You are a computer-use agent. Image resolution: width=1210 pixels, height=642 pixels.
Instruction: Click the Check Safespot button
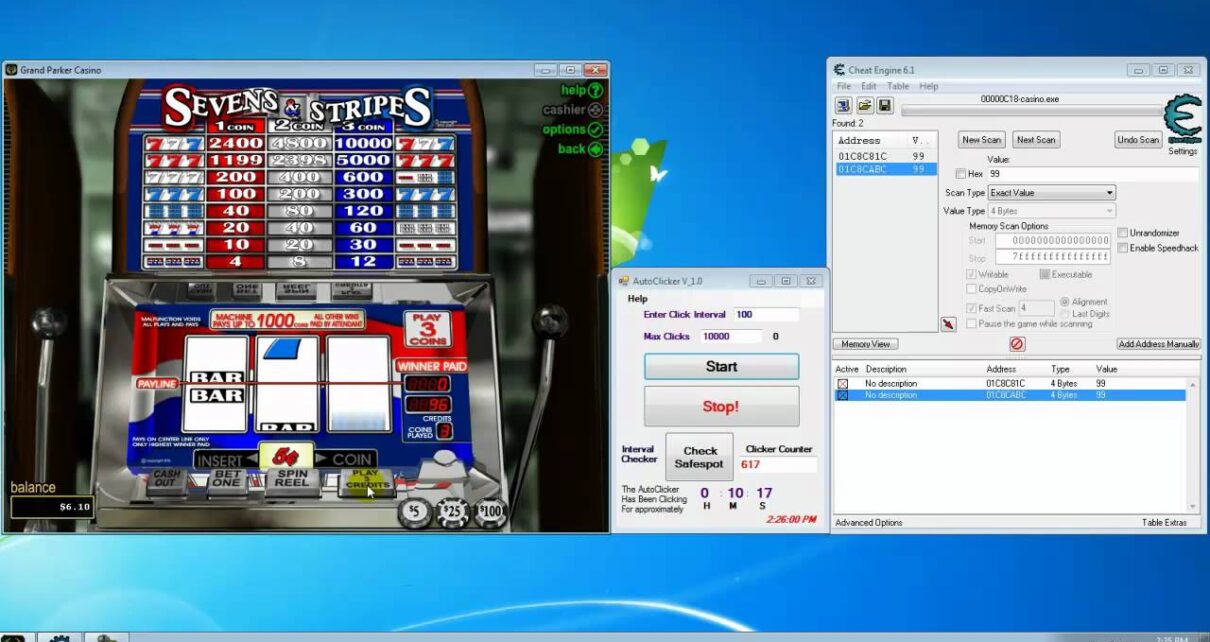click(x=699, y=457)
